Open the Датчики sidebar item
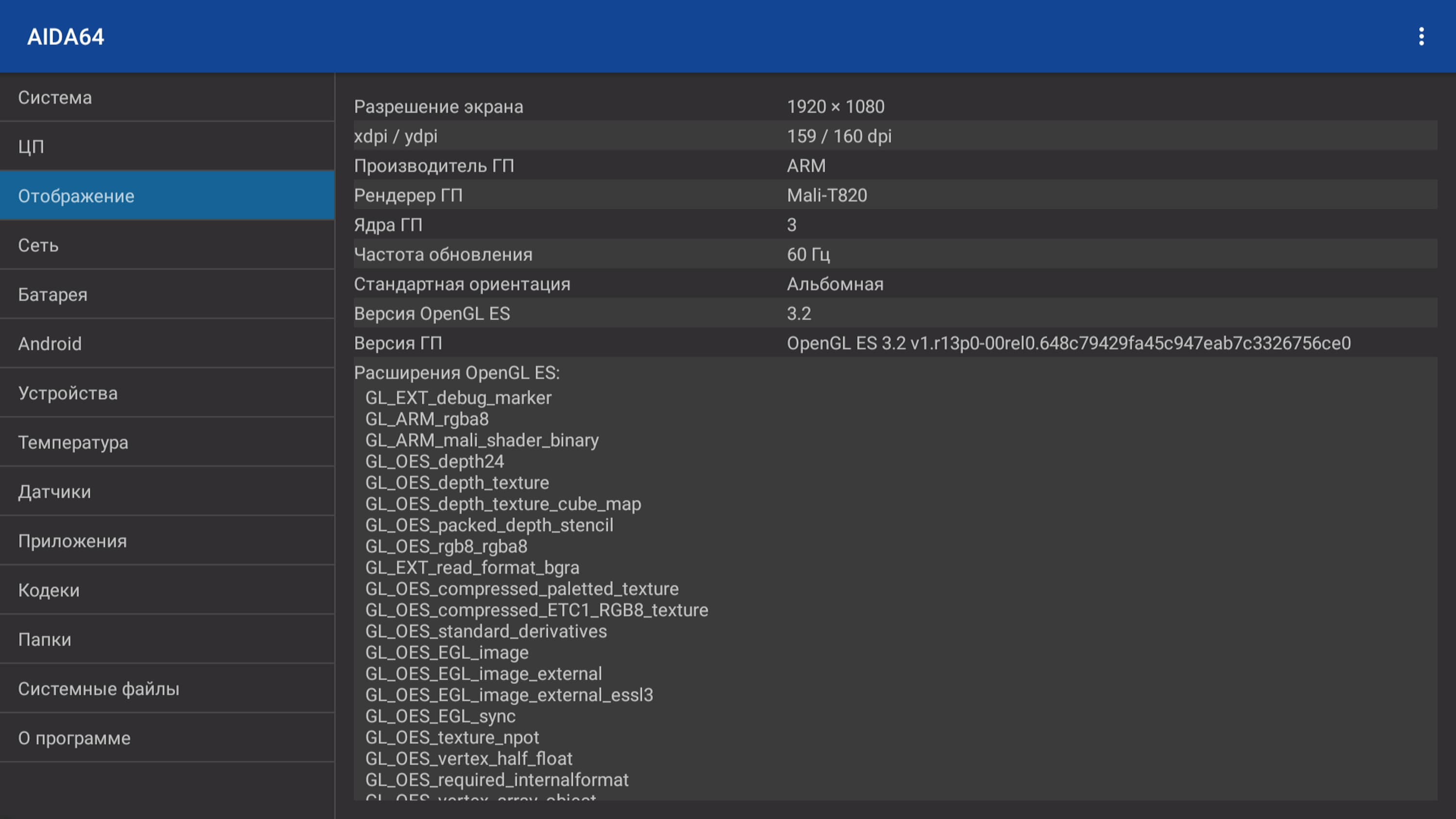This screenshot has height=819, width=1456. (x=167, y=491)
